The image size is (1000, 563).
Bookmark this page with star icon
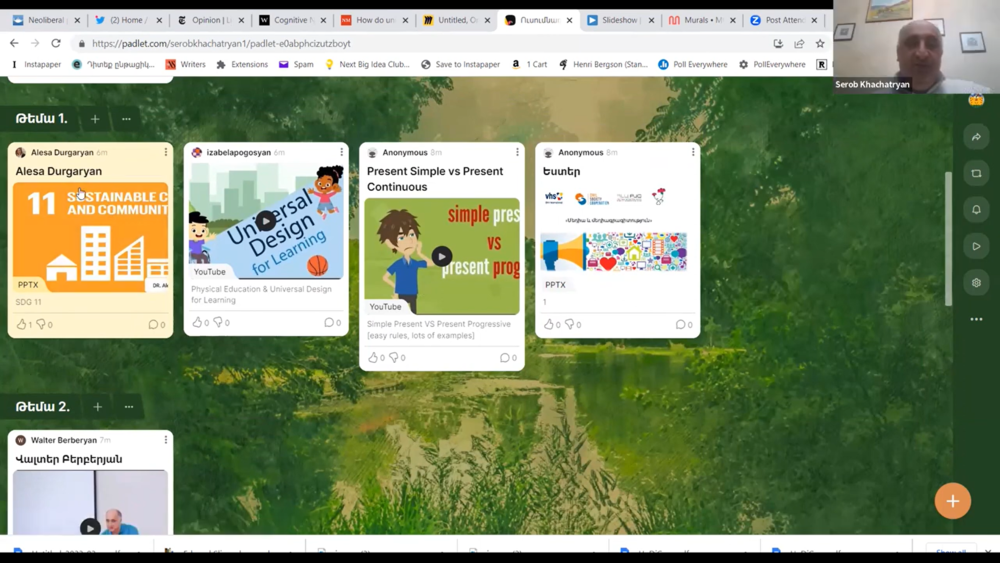click(x=820, y=44)
